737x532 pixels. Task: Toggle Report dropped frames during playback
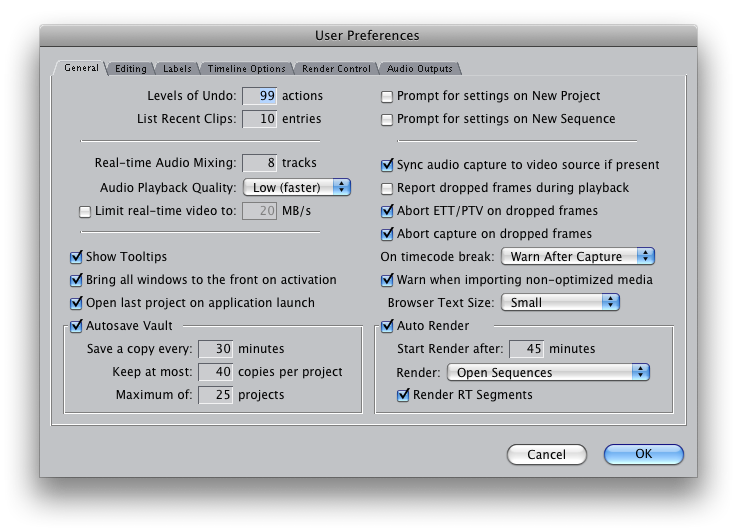click(x=388, y=188)
